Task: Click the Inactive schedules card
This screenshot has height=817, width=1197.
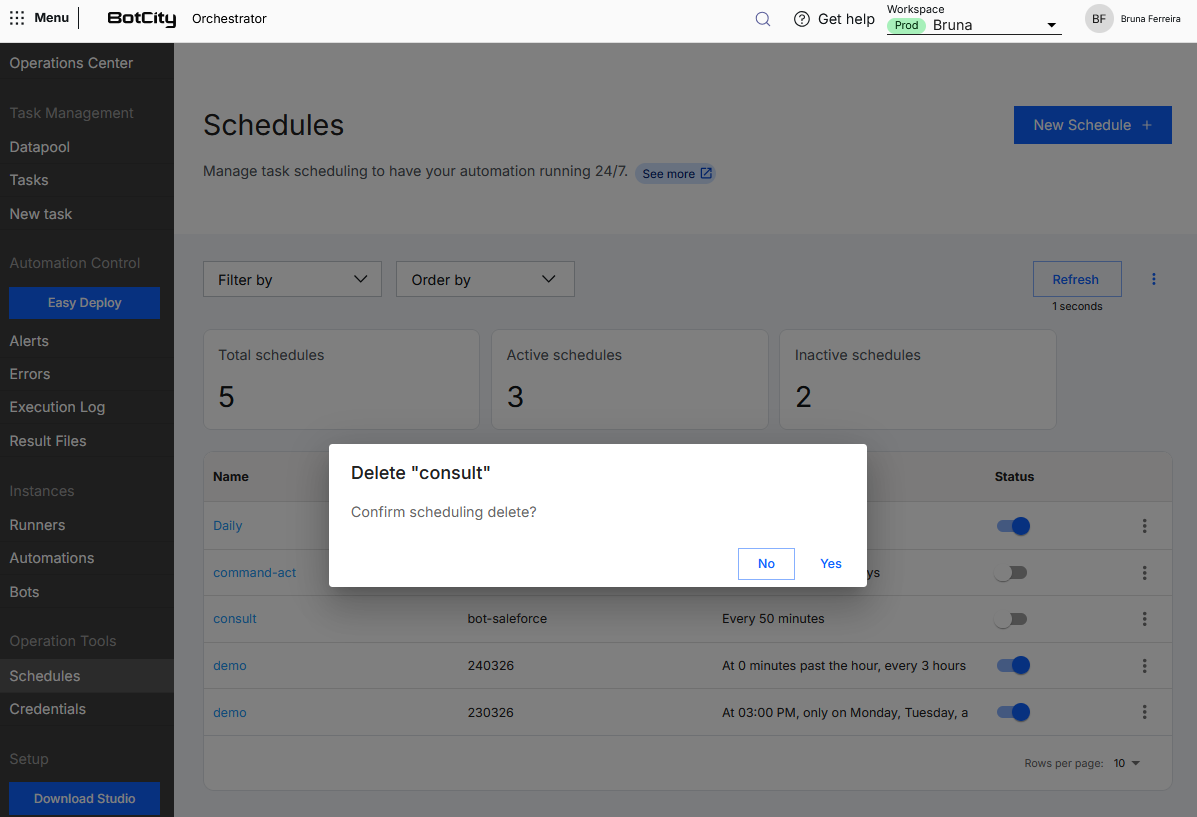Action: coord(918,379)
